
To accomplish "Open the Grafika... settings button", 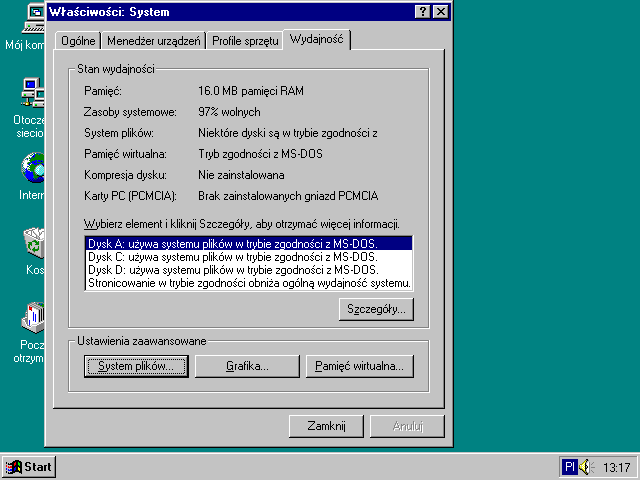I will tap(247, 366).
